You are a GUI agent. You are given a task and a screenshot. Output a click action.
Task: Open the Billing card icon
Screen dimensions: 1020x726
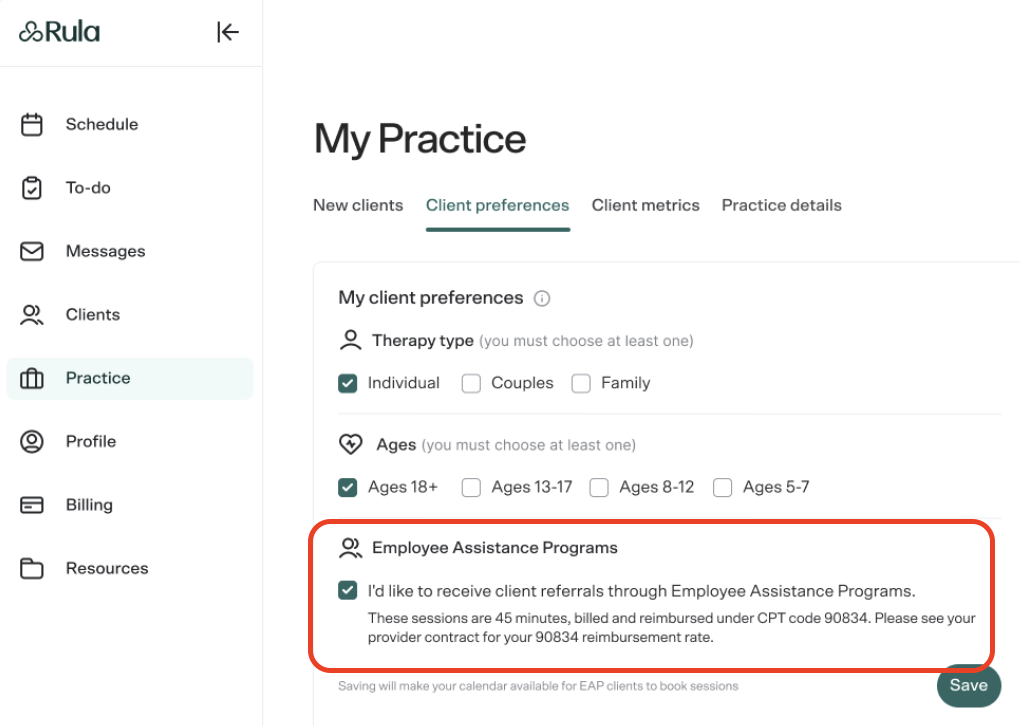(x=31, y=505)
